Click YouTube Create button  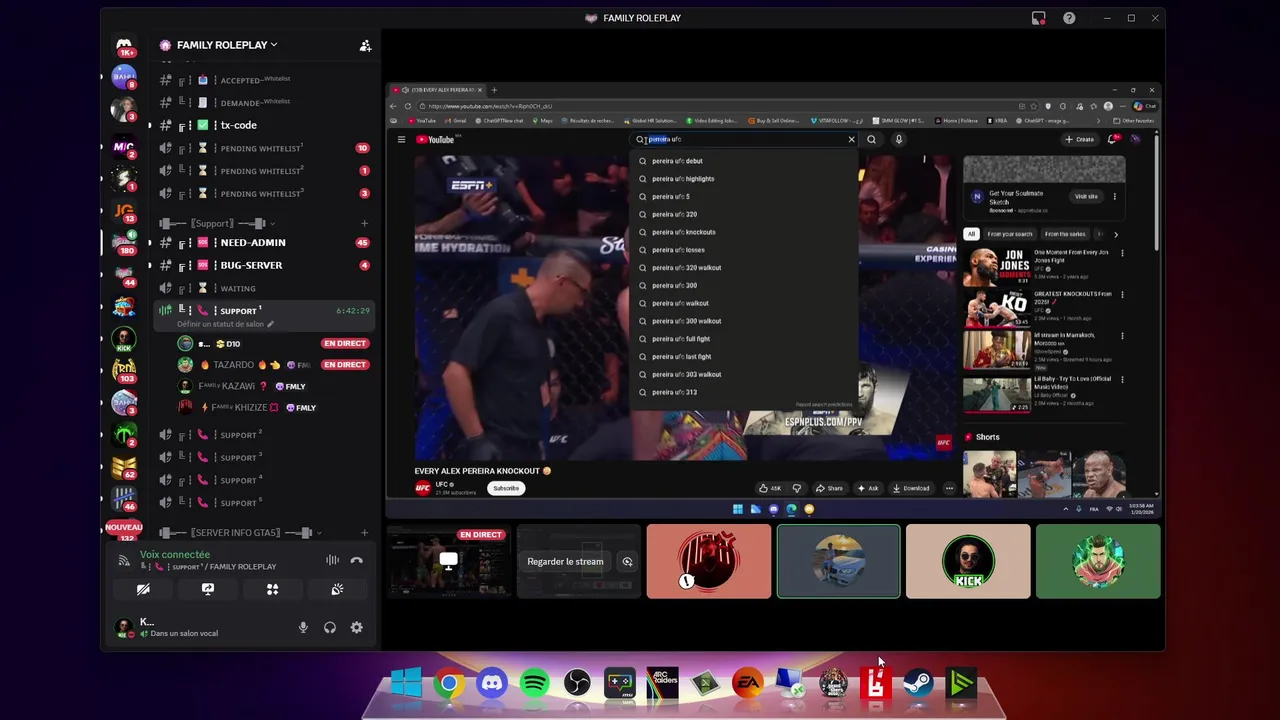pos(1079,139)
